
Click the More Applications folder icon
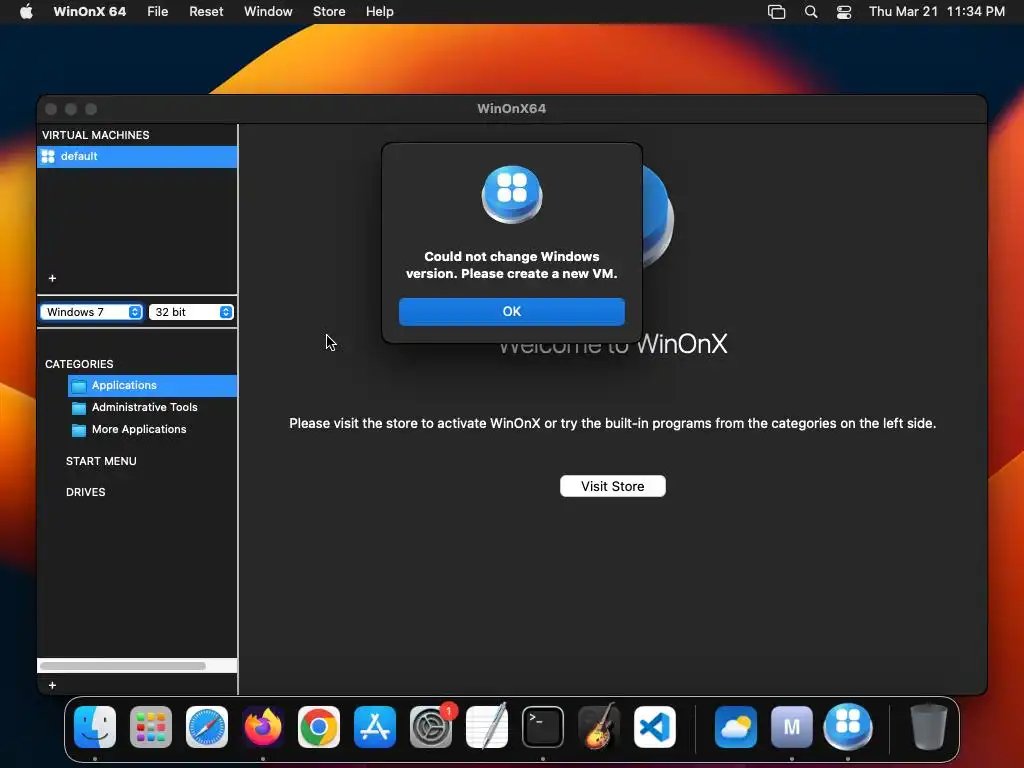[x=79, y=430]
